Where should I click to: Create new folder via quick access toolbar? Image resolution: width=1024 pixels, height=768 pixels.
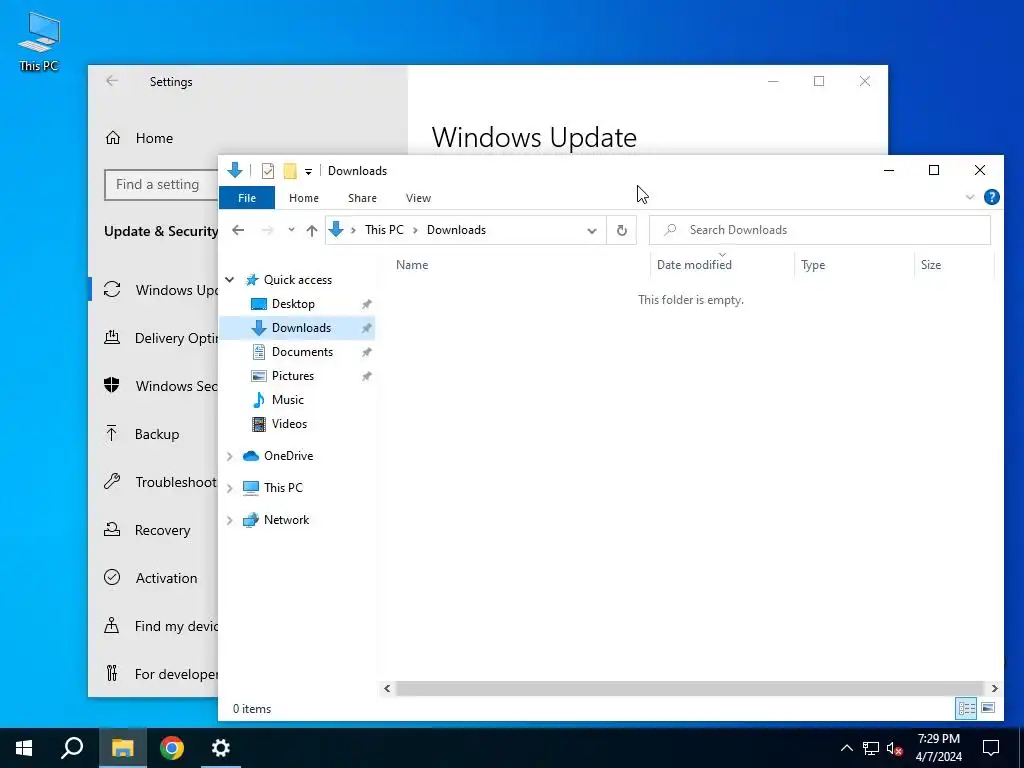[x=290, y=171]
